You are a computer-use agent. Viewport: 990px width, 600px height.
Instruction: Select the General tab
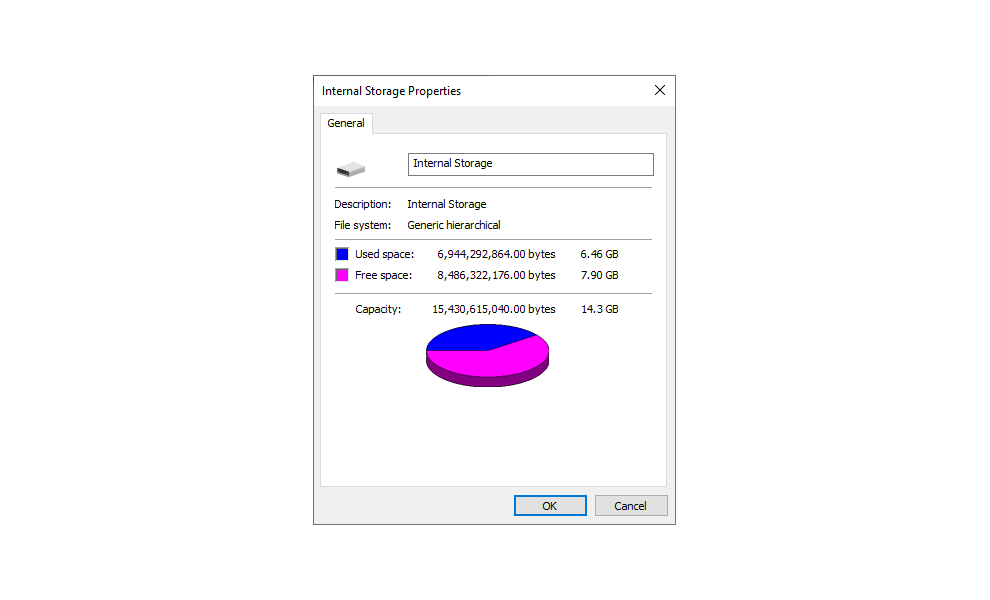pyautogui.click(x=346, y=123)
